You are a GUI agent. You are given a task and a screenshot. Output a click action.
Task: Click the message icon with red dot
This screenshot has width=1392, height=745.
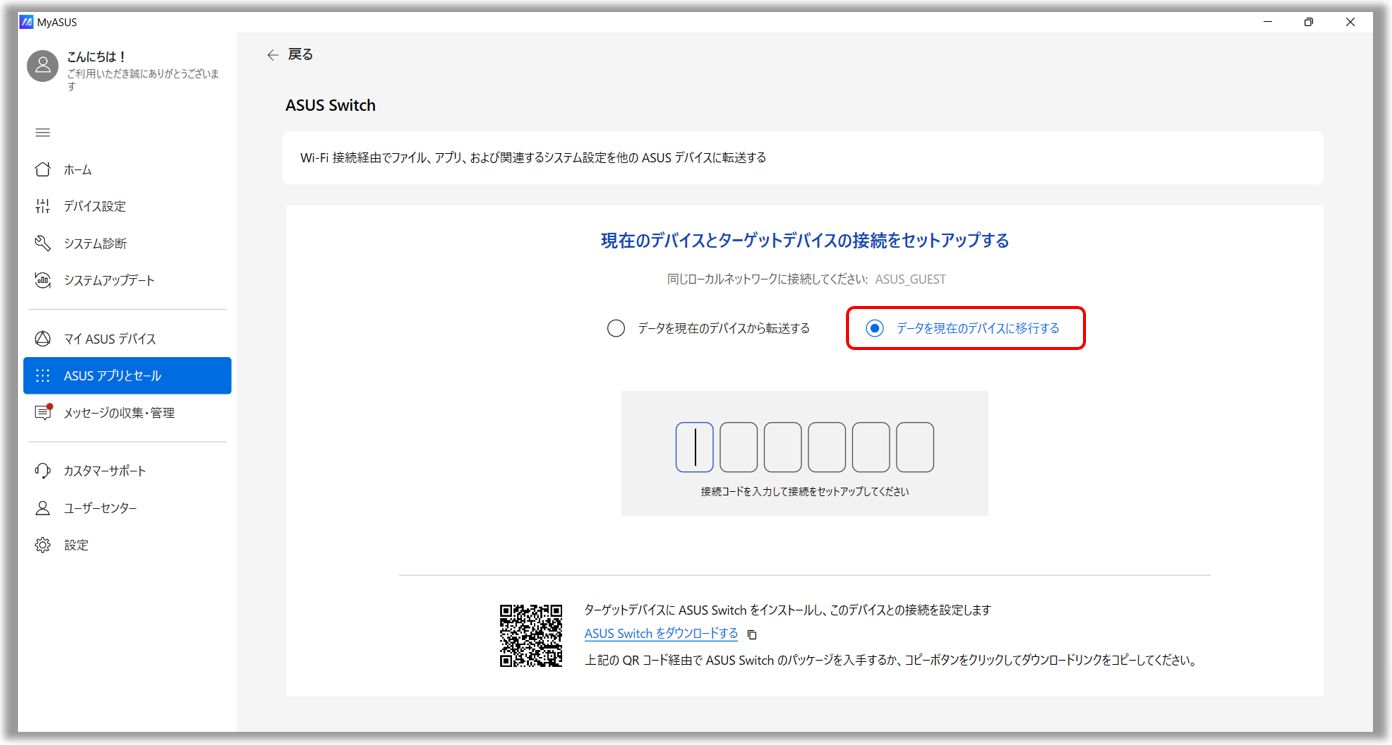pos(43,412)
